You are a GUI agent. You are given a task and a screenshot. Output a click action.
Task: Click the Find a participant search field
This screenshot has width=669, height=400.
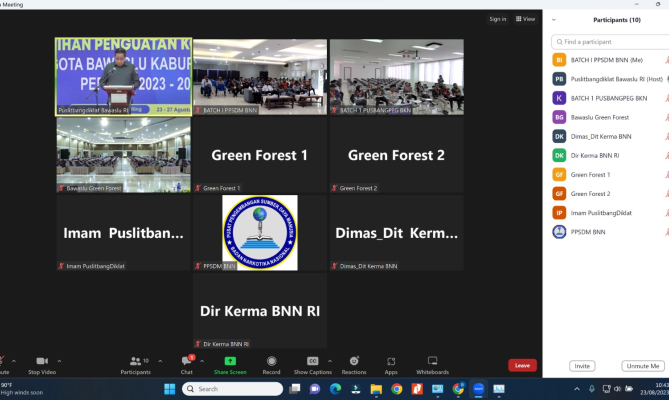610,42
